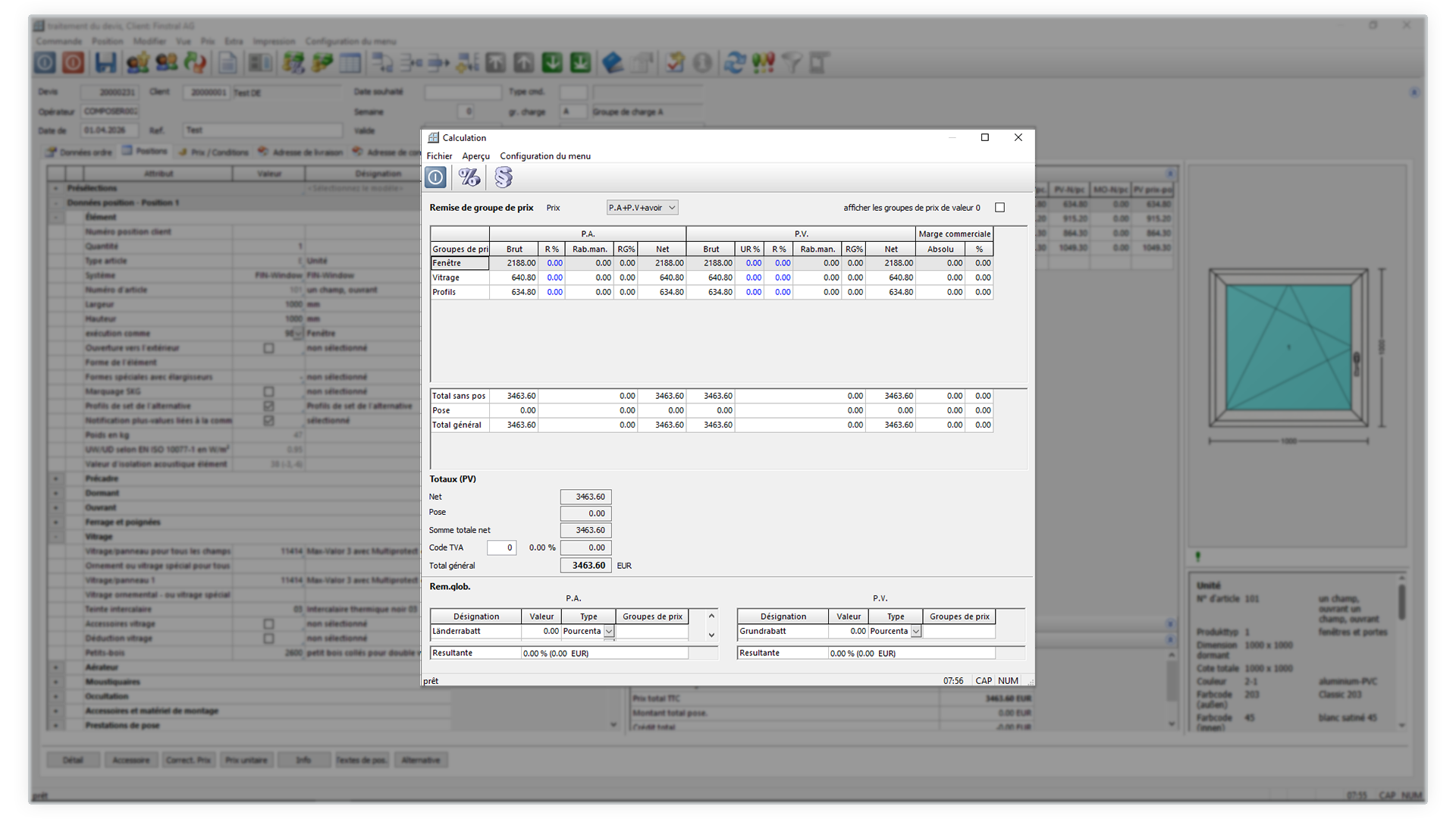Open the Fichier menu

(439, 156)
